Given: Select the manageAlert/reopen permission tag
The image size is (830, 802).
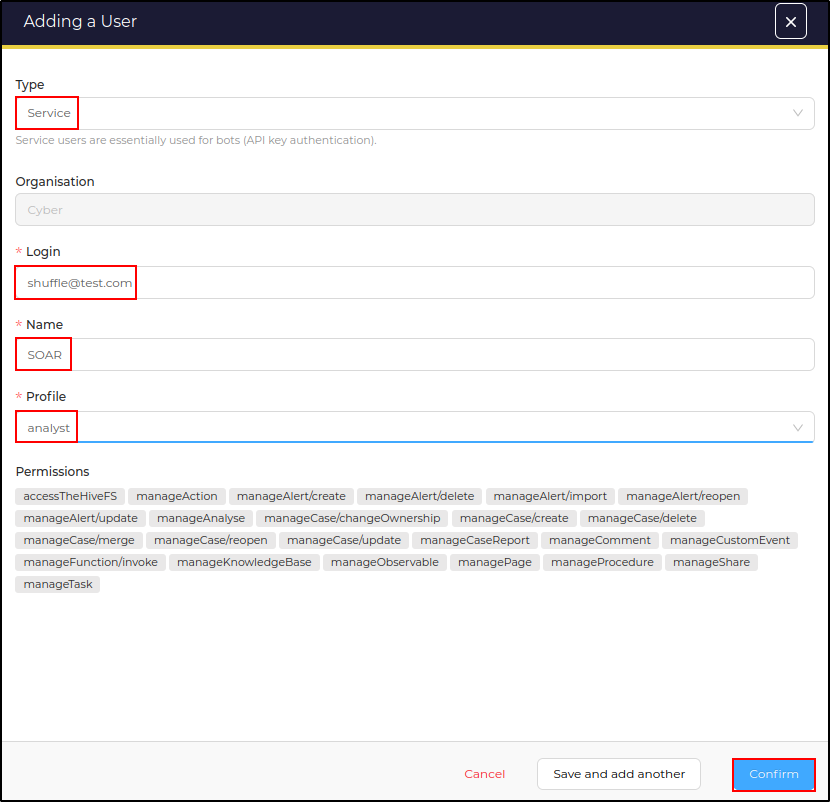Looking at the screenshot, I should (x=682, y=496).
